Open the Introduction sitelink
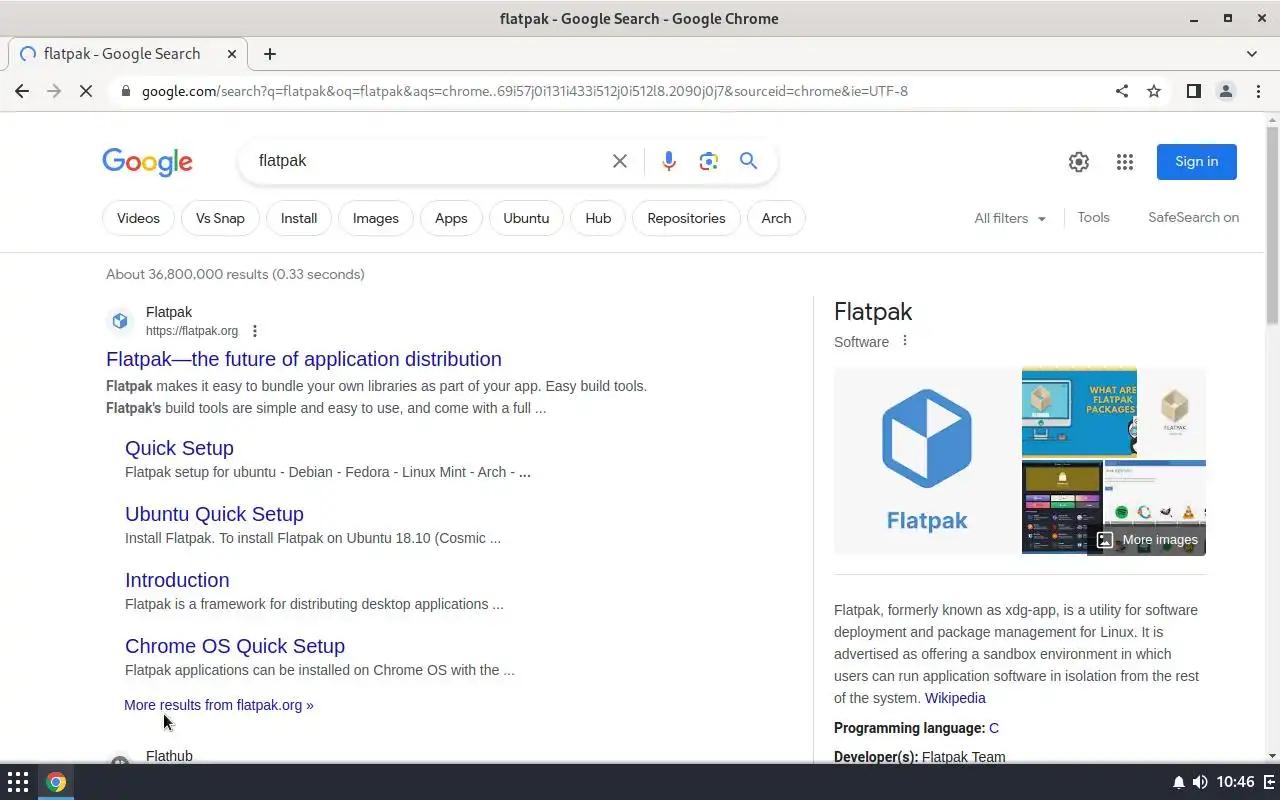This screenshot has height=800, width=1280. pyautogui.click(x=177, y=580)
